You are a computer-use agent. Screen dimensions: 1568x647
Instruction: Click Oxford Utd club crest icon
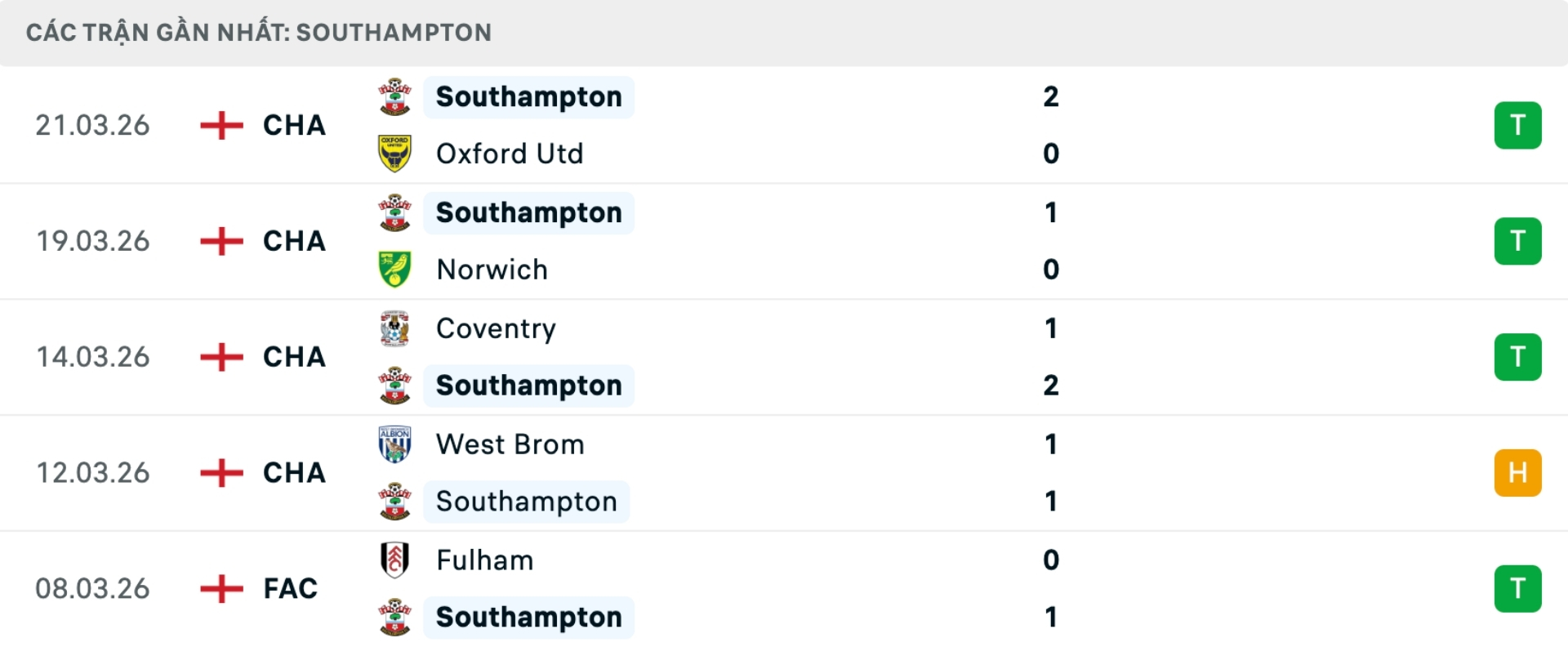coord(394,154)
